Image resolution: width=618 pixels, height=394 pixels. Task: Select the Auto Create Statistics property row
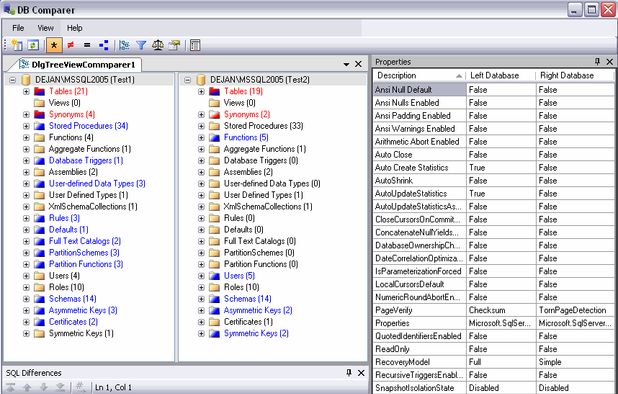[x=493, y=167]
